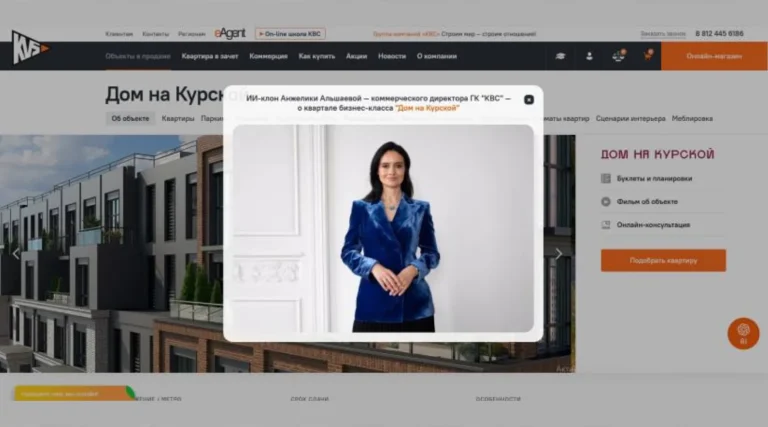The height and width of the screenshot is (427, 768).
Task: Click Заказать звонок link
Action: point(663,34)
